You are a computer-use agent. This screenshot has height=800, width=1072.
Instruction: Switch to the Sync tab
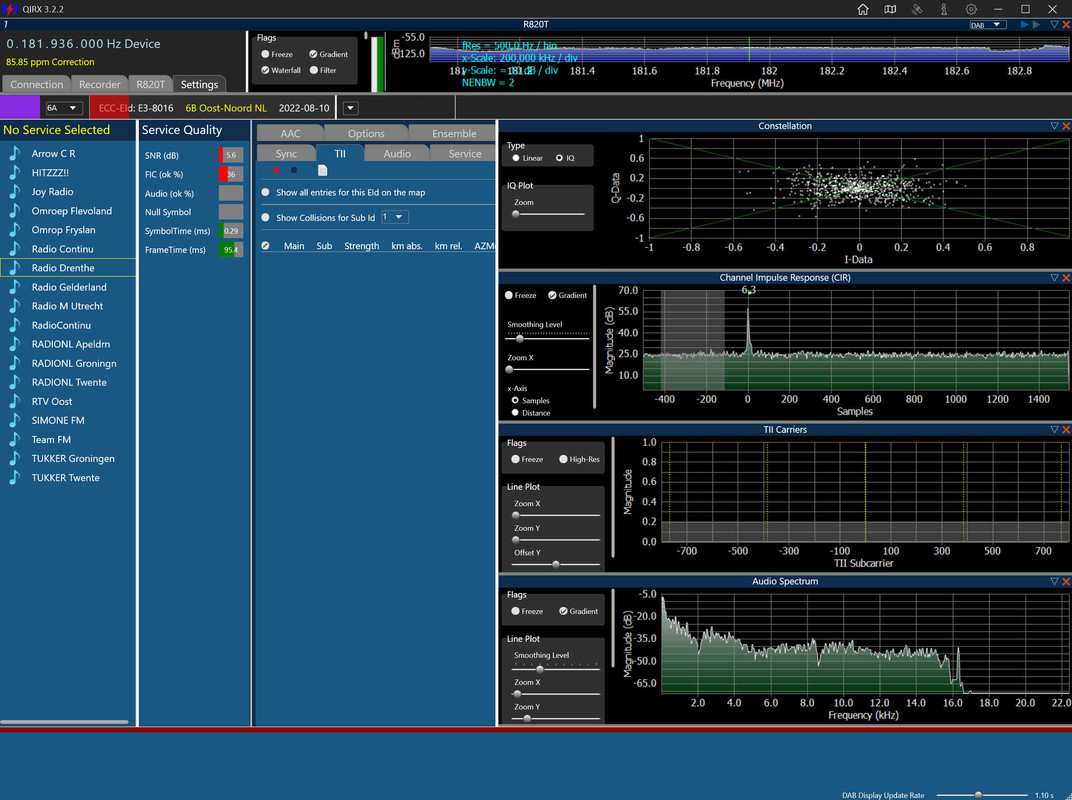(286, 154)
